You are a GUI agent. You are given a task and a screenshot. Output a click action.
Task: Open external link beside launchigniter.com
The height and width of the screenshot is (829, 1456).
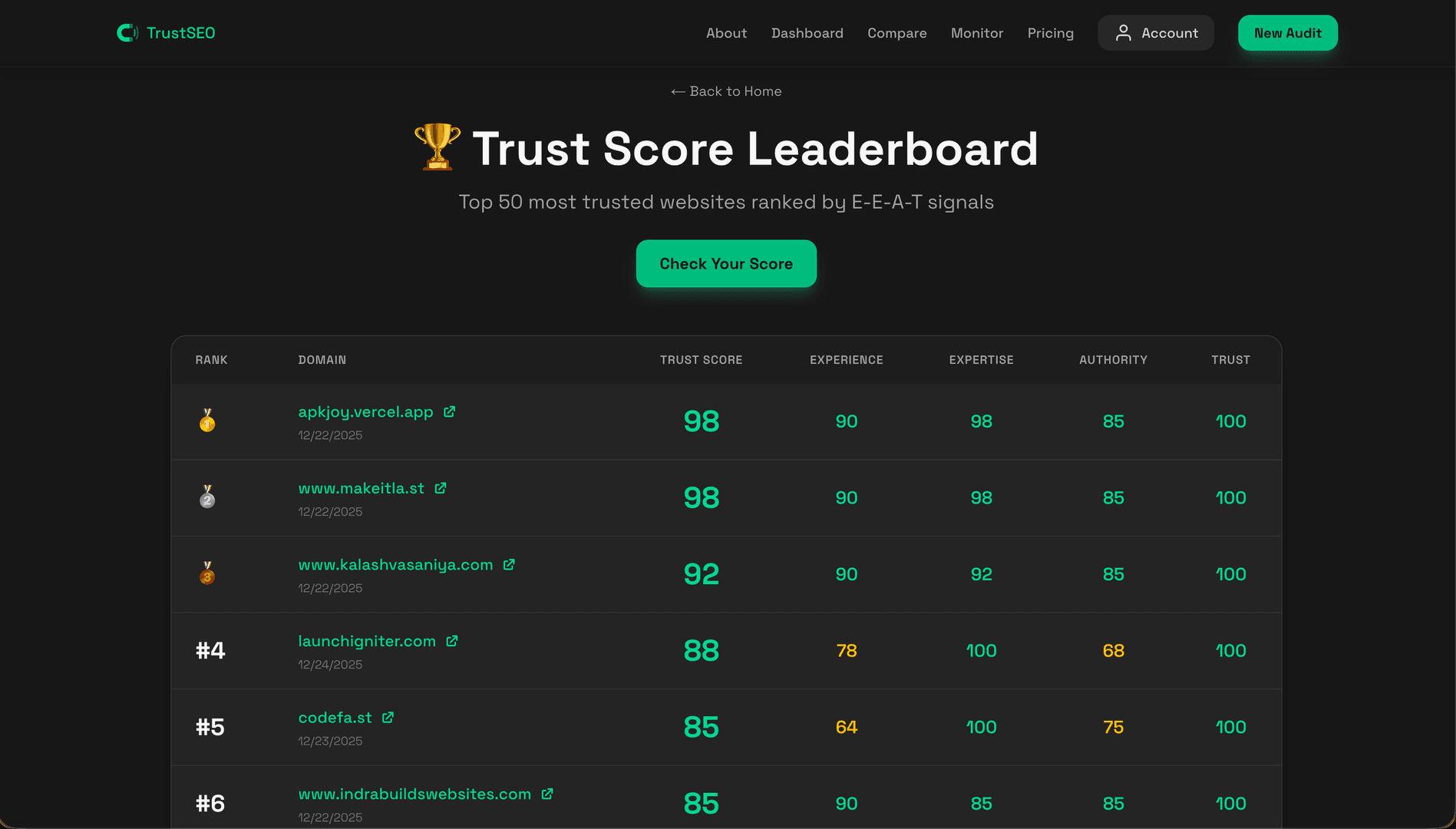[x=452, y=641]
